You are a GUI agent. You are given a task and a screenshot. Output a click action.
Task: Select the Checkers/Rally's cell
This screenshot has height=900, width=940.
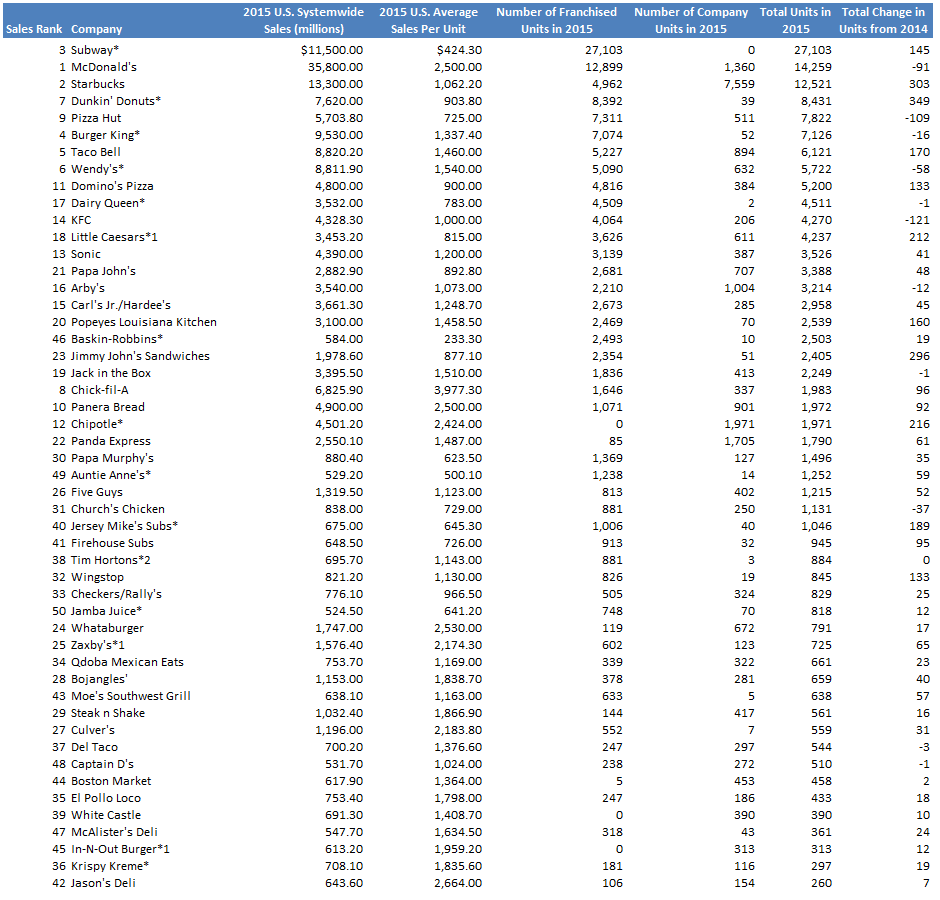coord(116,594)
